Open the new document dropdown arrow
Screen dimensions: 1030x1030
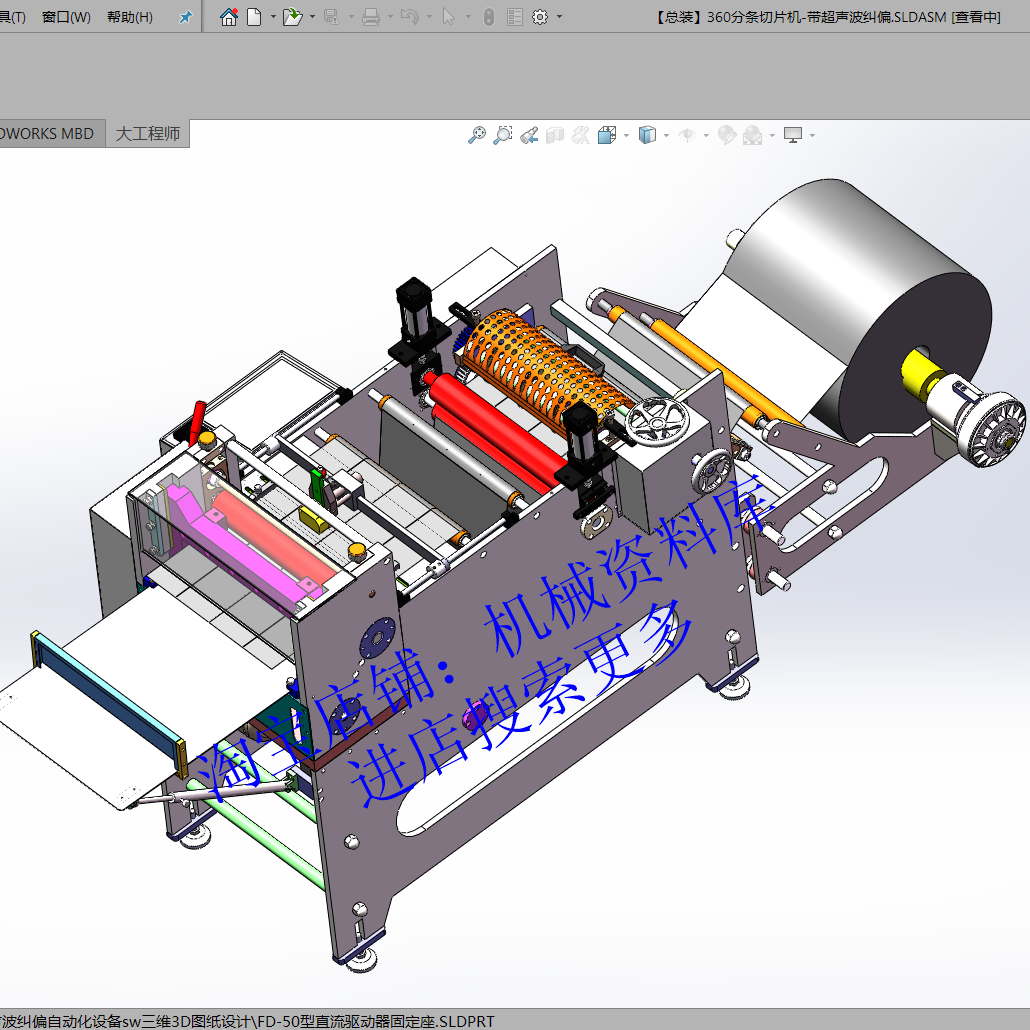click(273, 16)
